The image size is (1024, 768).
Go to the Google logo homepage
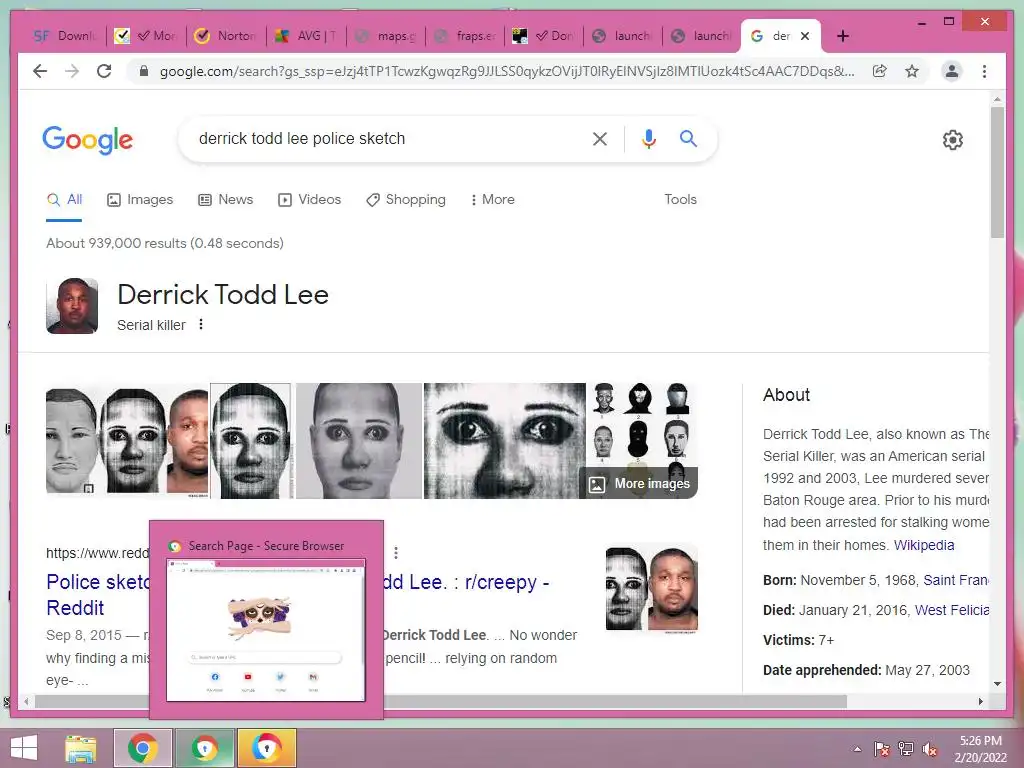(88, 140)
